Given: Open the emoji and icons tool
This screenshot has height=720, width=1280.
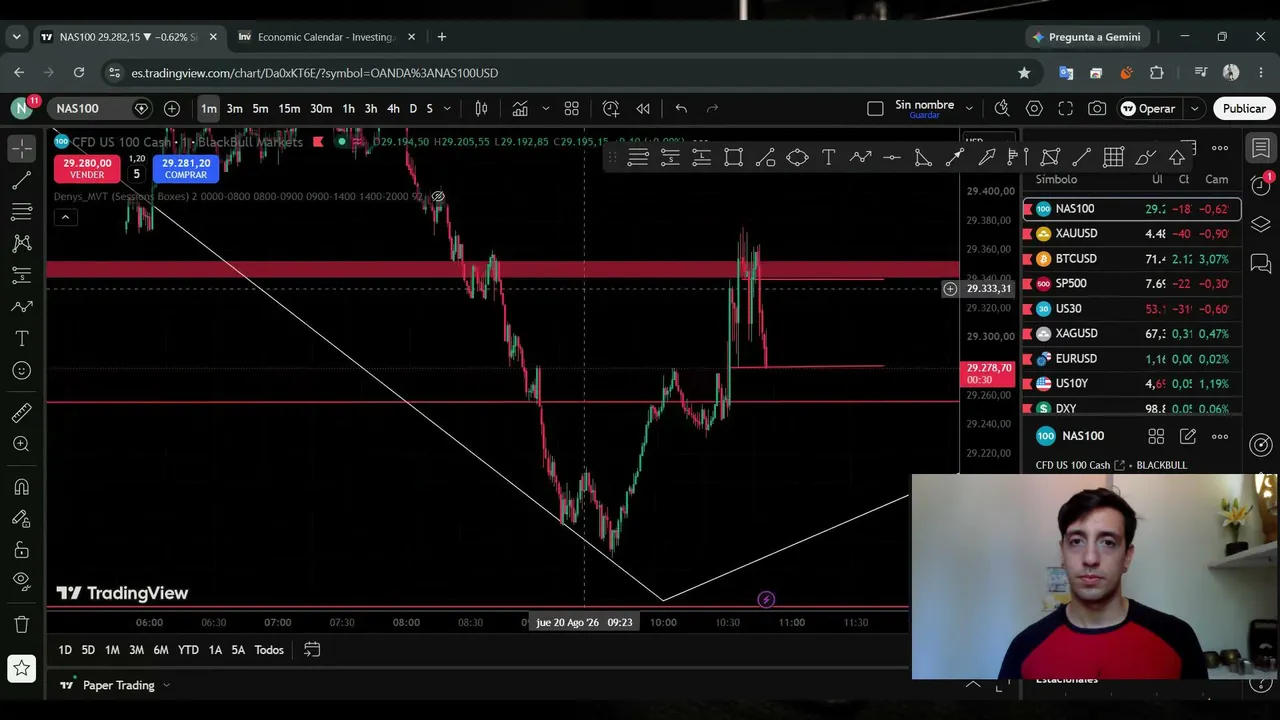Looking at the screenshot, I should [x=21, y=371].
